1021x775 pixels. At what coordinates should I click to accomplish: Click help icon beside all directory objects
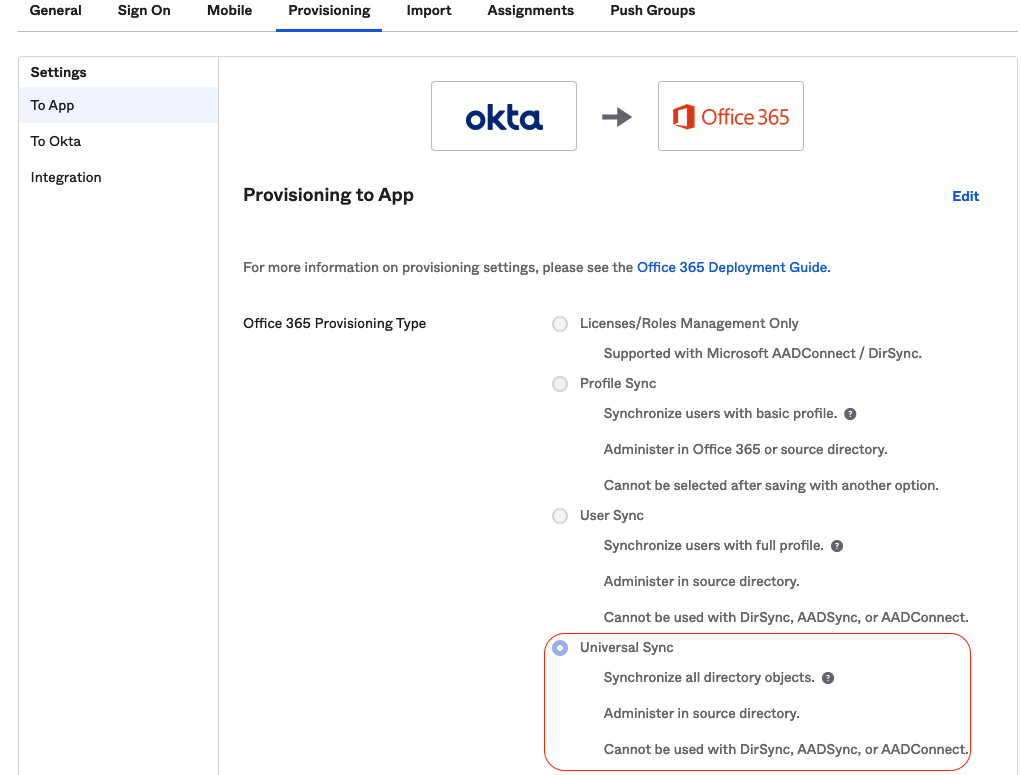click(x=828, y=678)
